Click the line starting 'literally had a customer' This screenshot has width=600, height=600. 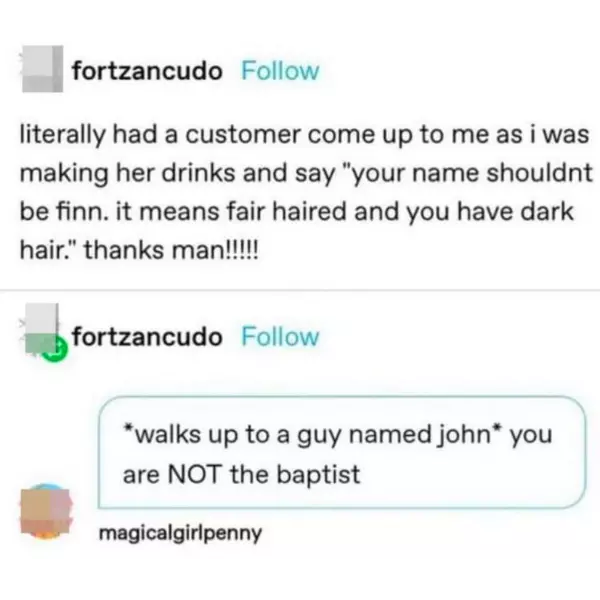pos(304,135)
